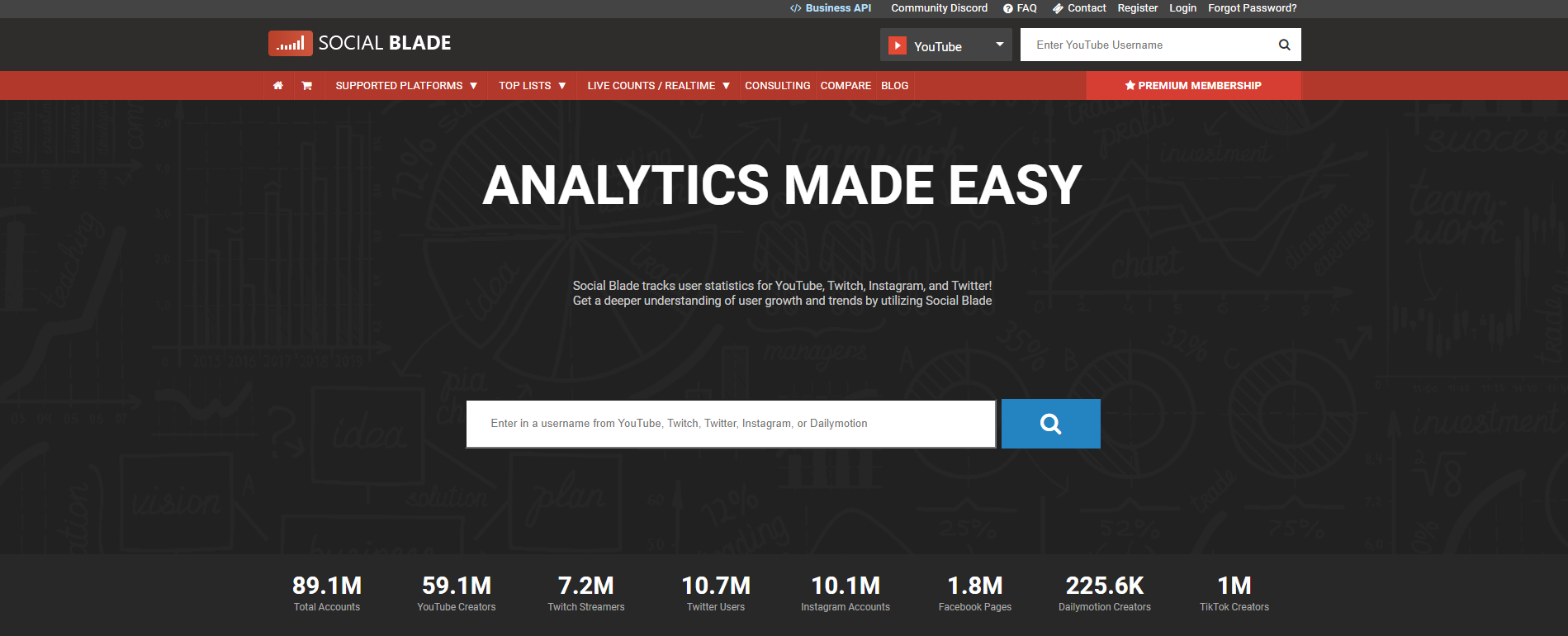
Task: Go to the Blog page
Action: tap(894, 86)
